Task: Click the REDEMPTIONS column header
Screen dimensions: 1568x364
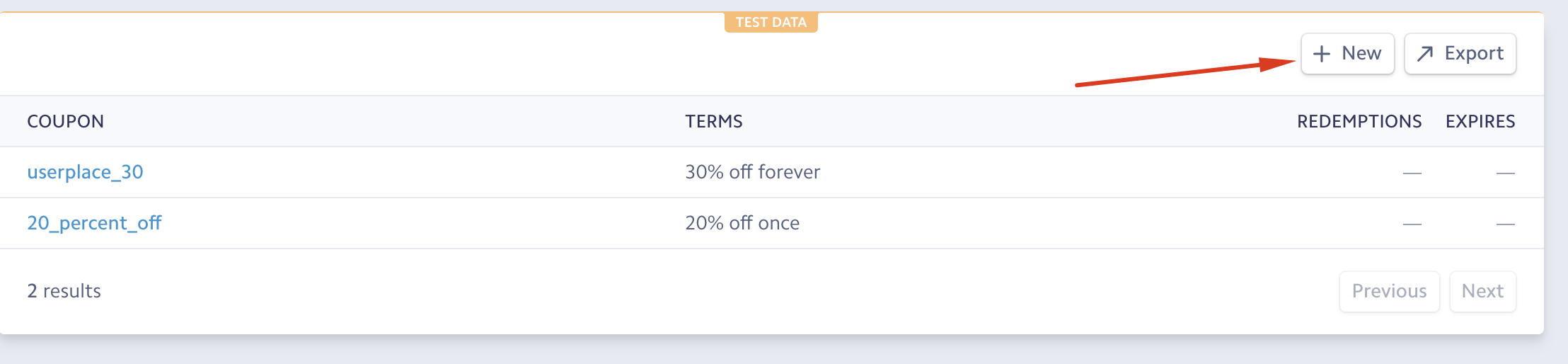Action: [x=1359, y=122]
